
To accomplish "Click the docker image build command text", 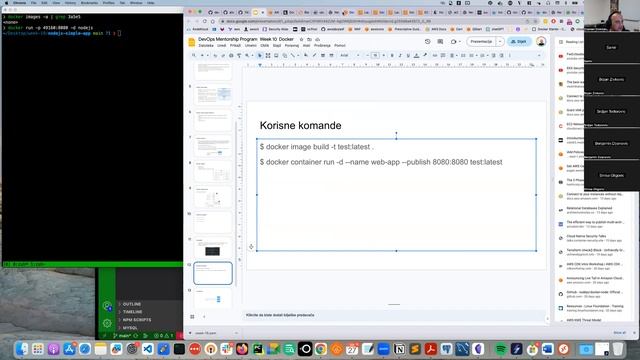I will point(317,147).
